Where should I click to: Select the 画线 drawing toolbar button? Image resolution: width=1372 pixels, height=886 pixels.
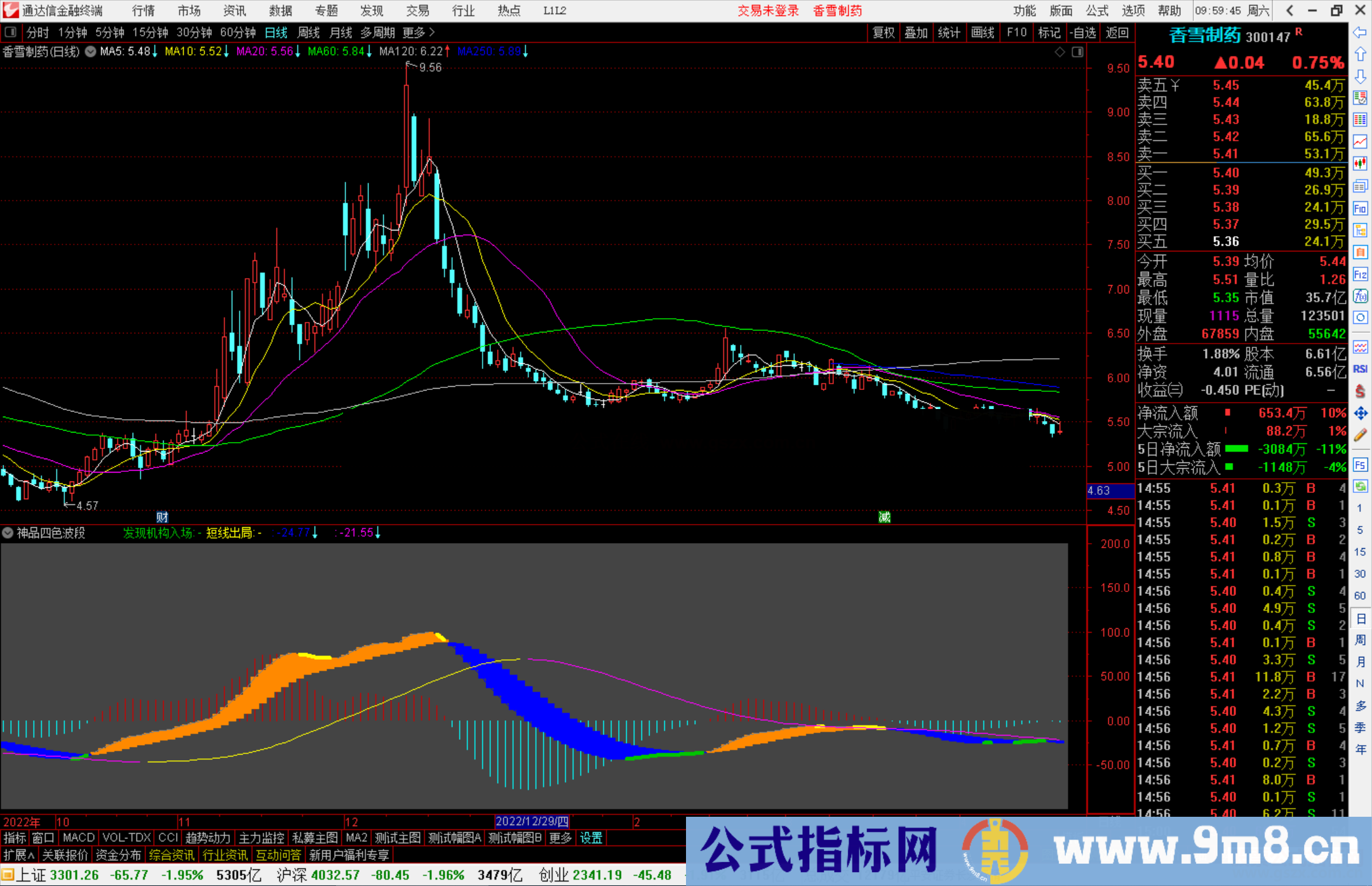983,32
